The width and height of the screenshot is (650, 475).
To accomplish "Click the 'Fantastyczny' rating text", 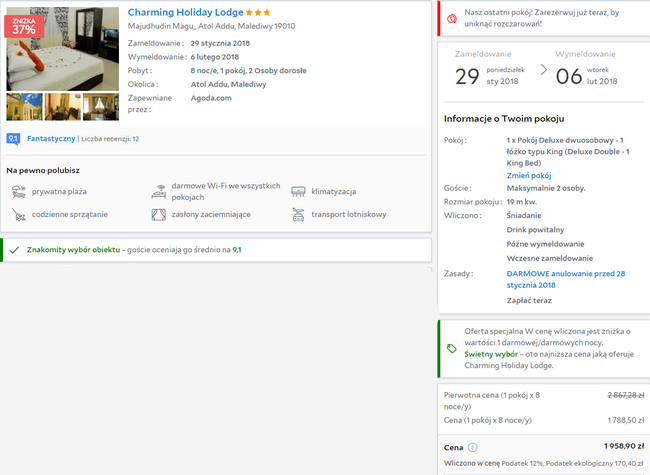I will click(49, 139).
